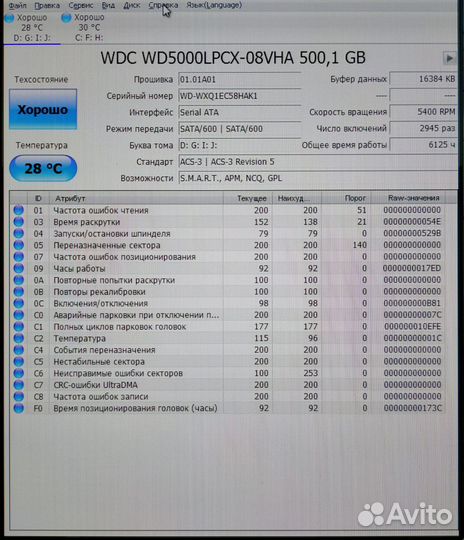Click the 28 °C temperature button

43,168
